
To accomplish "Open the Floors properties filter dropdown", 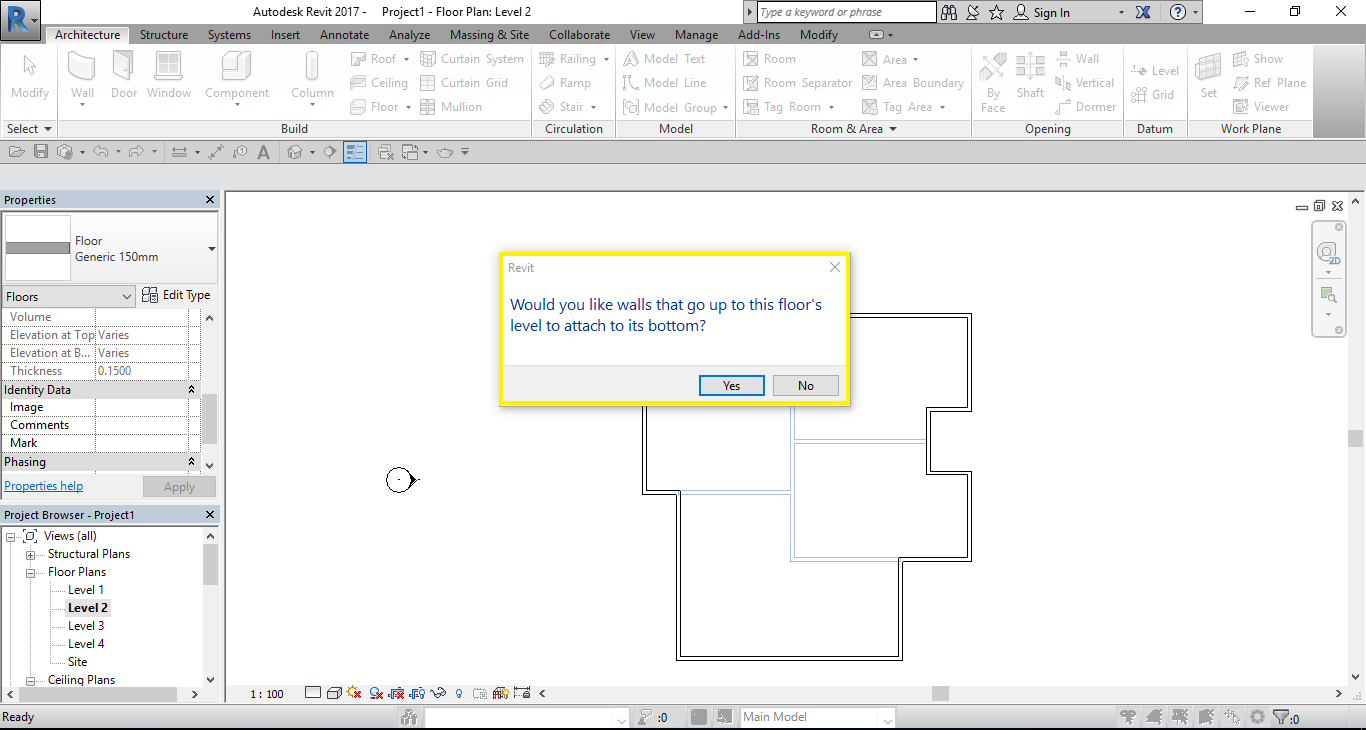I will (127, 297).
